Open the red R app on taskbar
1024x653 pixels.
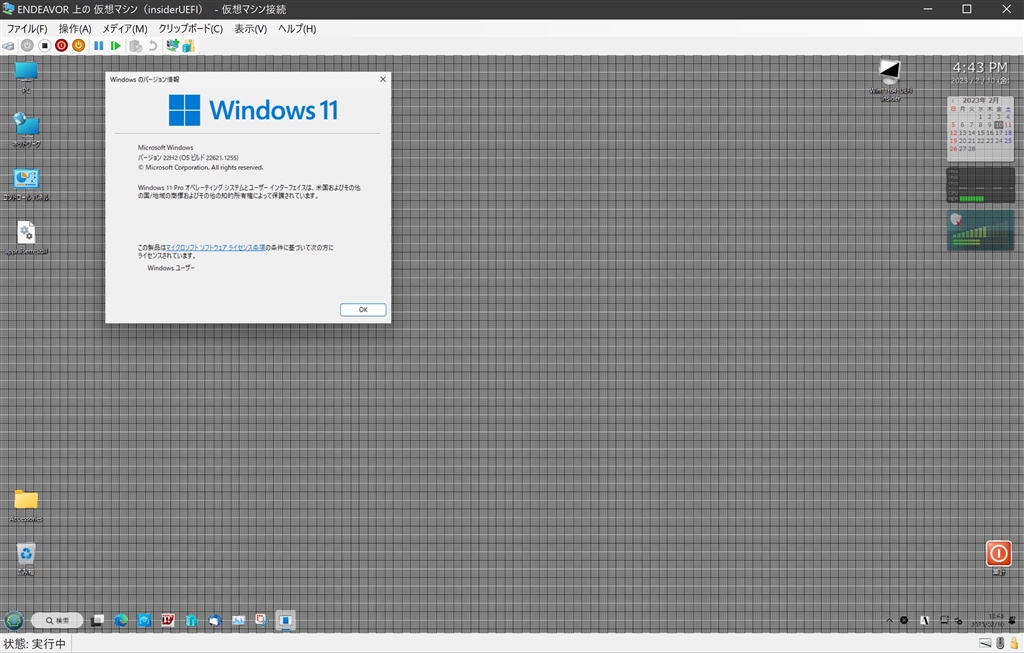tap(168, 620)
